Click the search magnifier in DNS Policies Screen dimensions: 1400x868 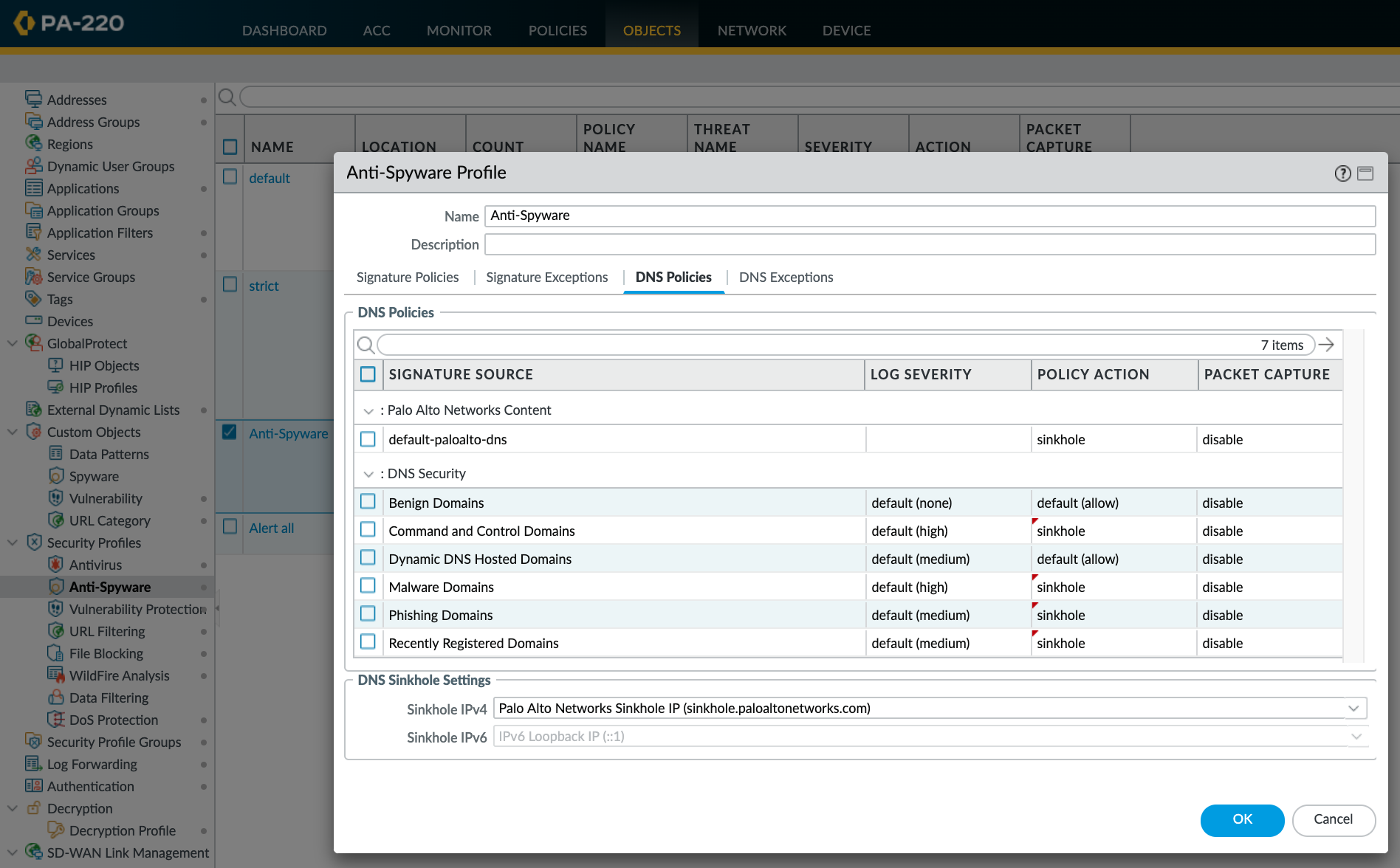click(367, 345)
